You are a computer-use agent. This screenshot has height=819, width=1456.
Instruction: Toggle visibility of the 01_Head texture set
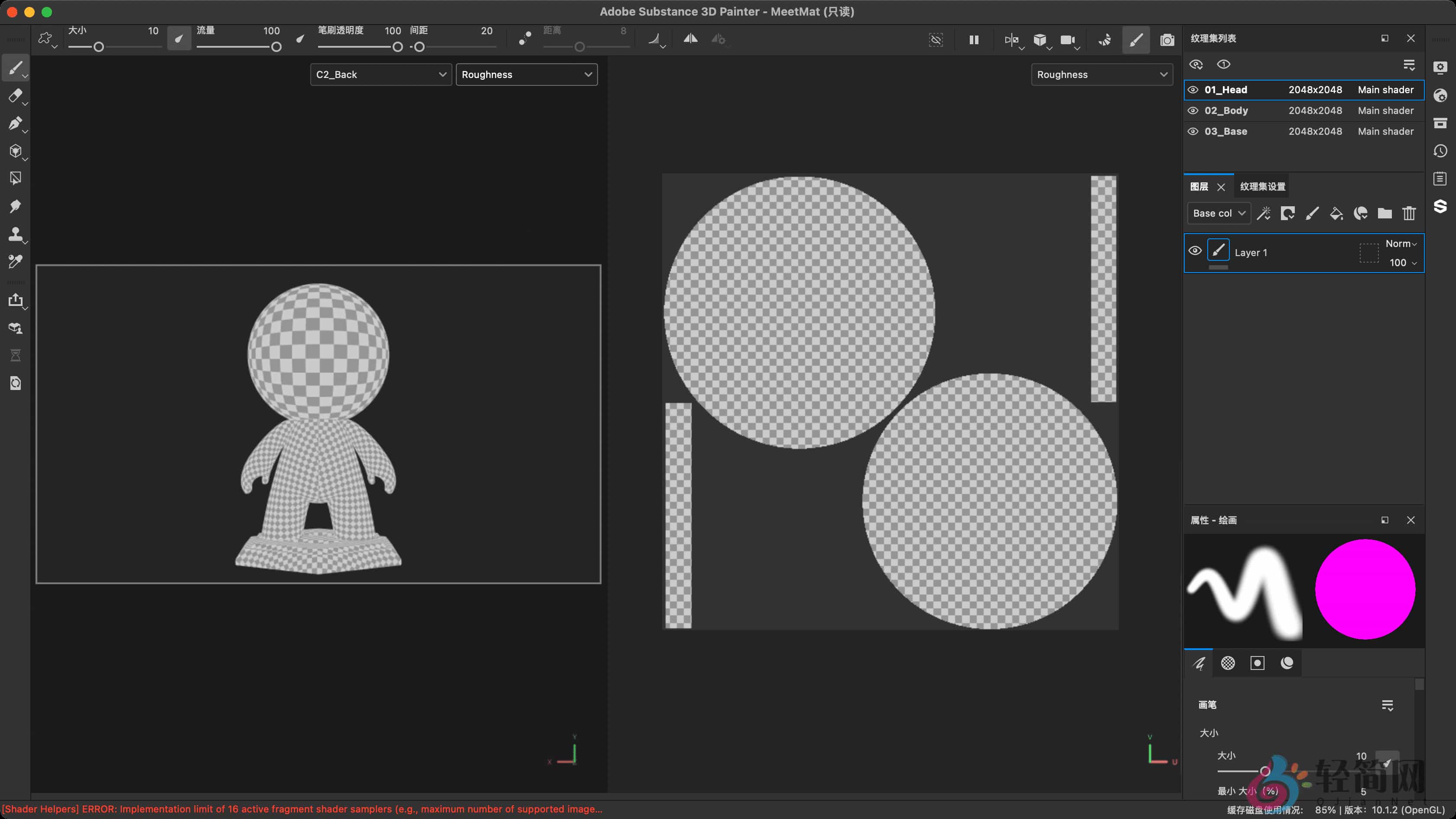(x=1193, y=89)
